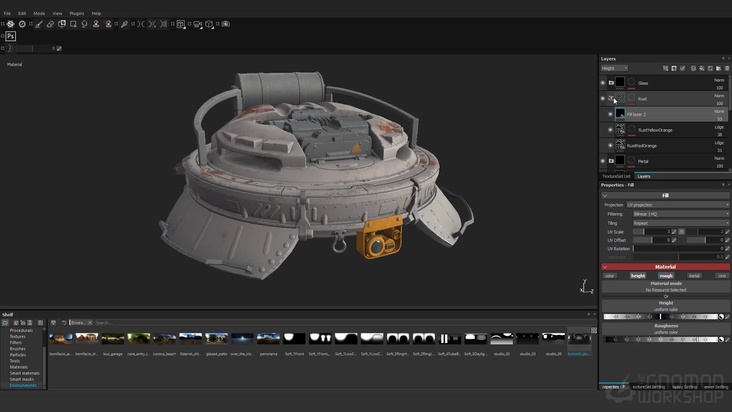The height and width of the screenshot is (412, 732).
Task: Hide the RustRedOrange layer
Action: tap(610, 145)
